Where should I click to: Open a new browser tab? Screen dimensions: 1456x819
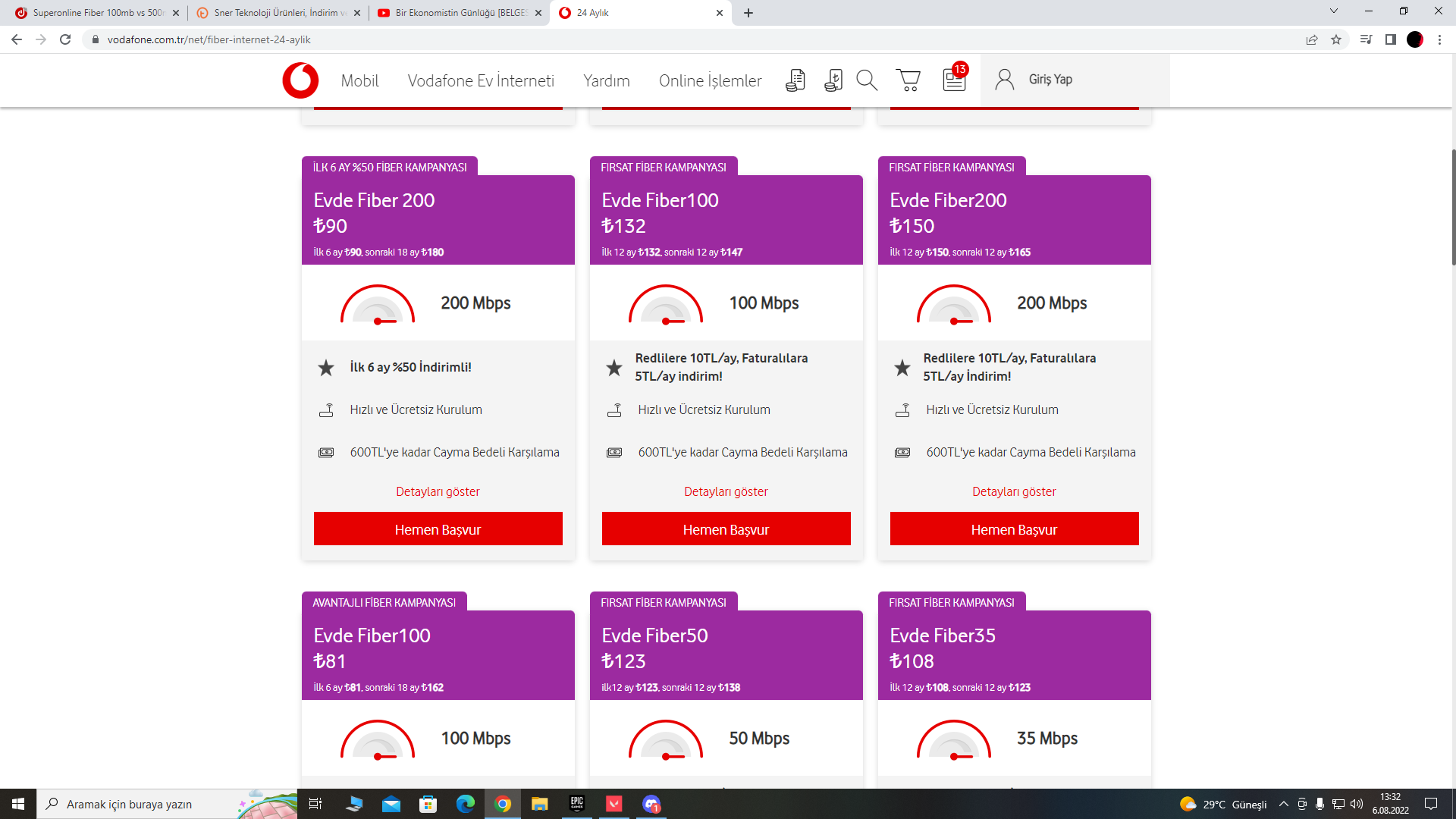pos(748,13)
